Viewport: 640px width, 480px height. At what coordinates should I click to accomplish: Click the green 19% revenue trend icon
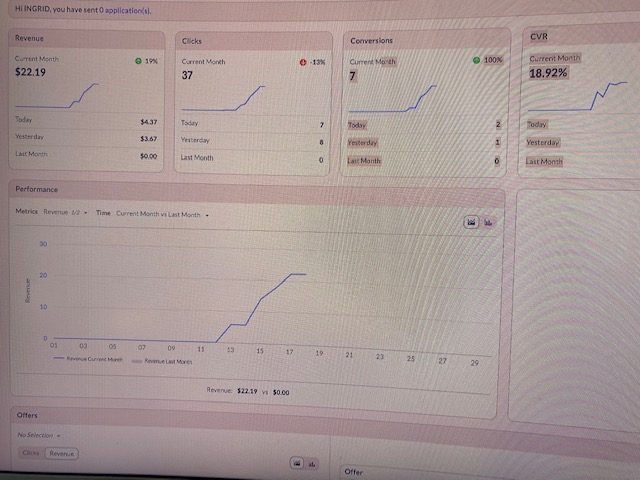pyautogui.click(x=138, y=61)
